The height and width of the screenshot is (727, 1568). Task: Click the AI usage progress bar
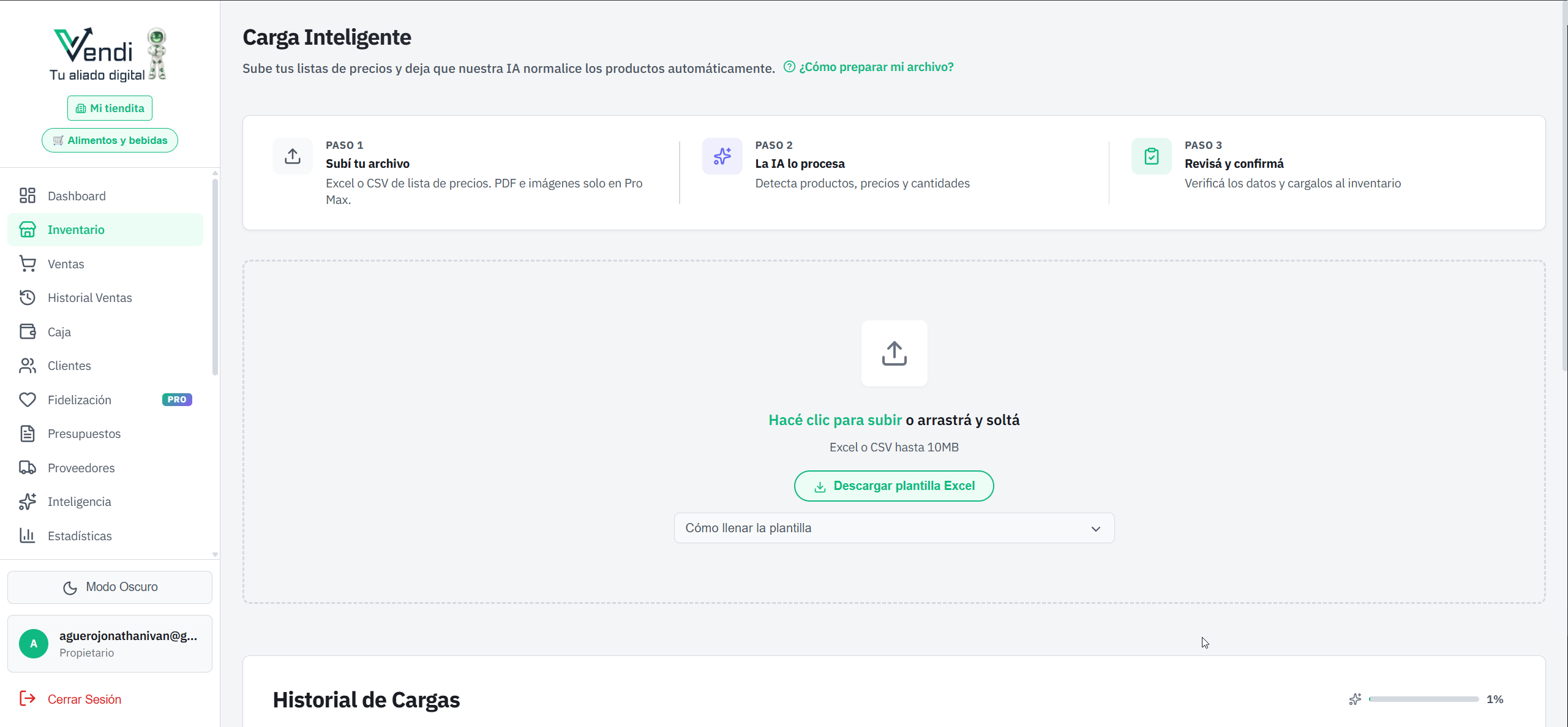(1424, 699)
